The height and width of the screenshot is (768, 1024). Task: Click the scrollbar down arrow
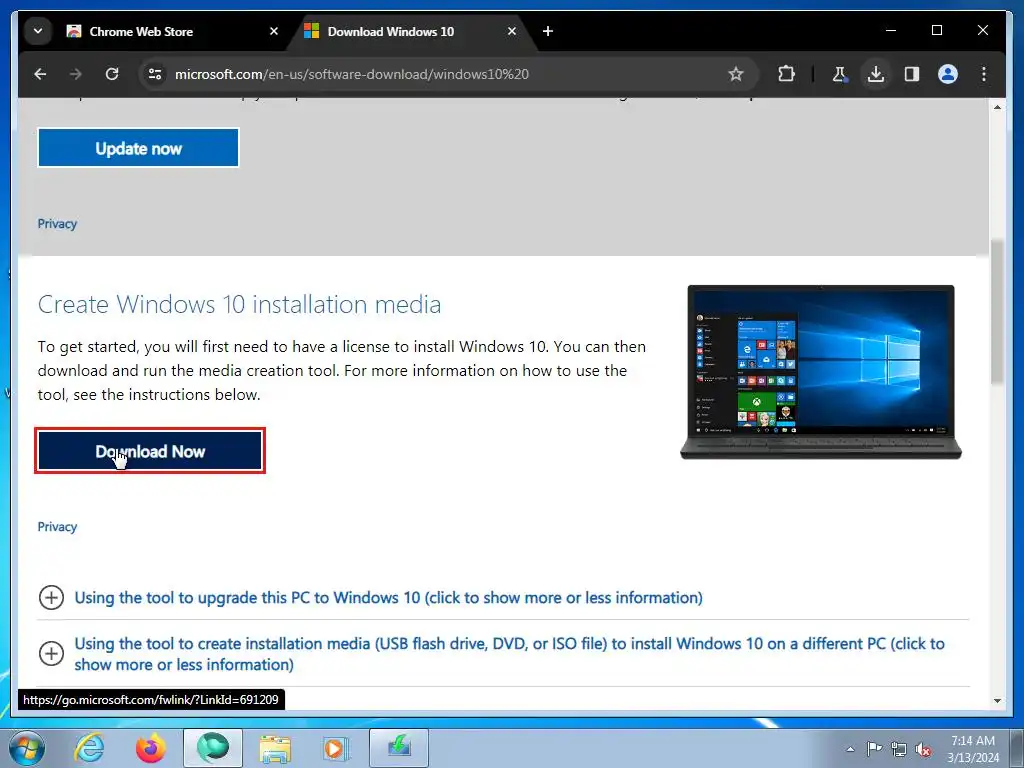point(997,701)
